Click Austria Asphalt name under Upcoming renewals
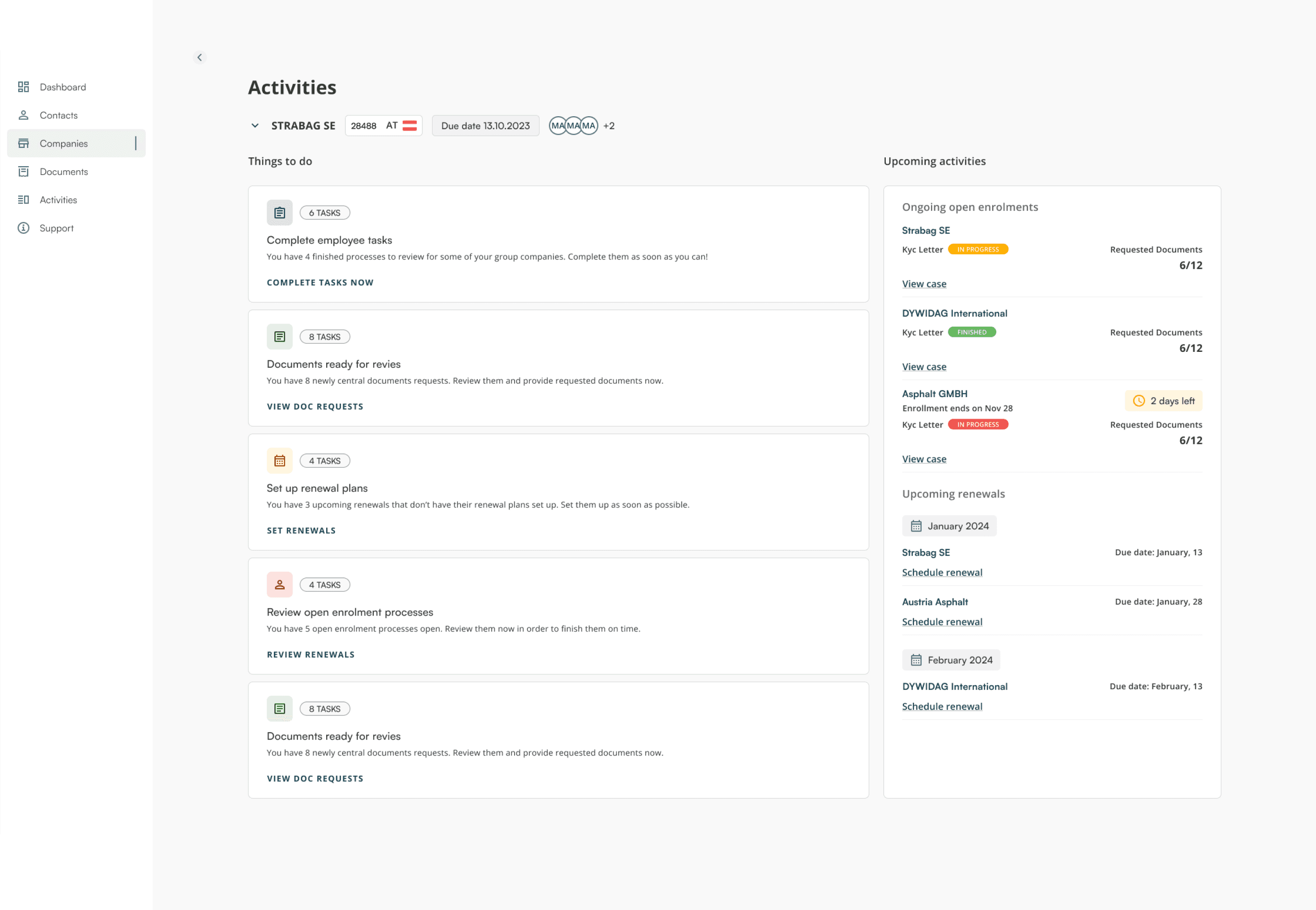 (935, 602)
